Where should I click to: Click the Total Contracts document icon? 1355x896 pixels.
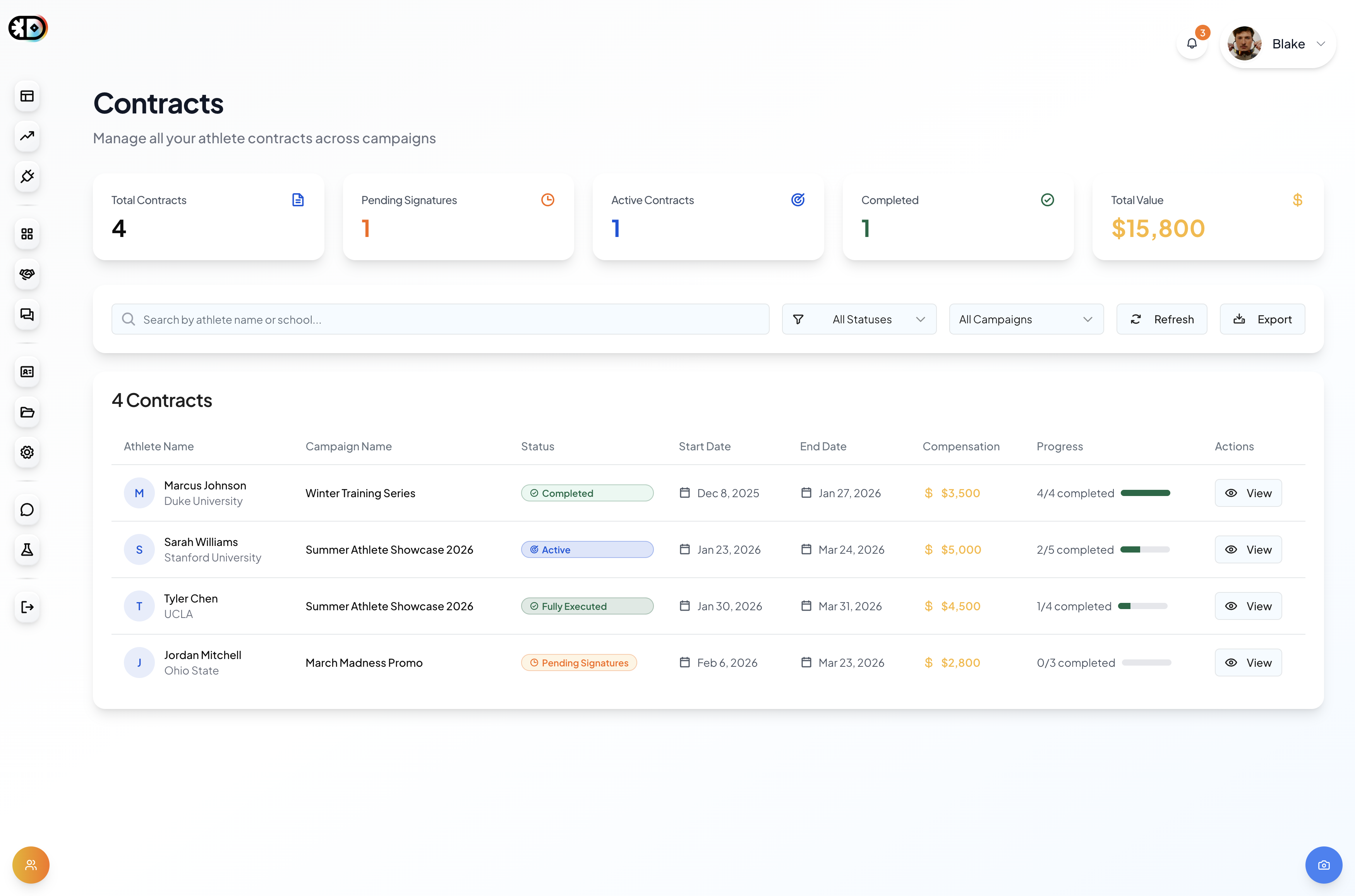298,200
